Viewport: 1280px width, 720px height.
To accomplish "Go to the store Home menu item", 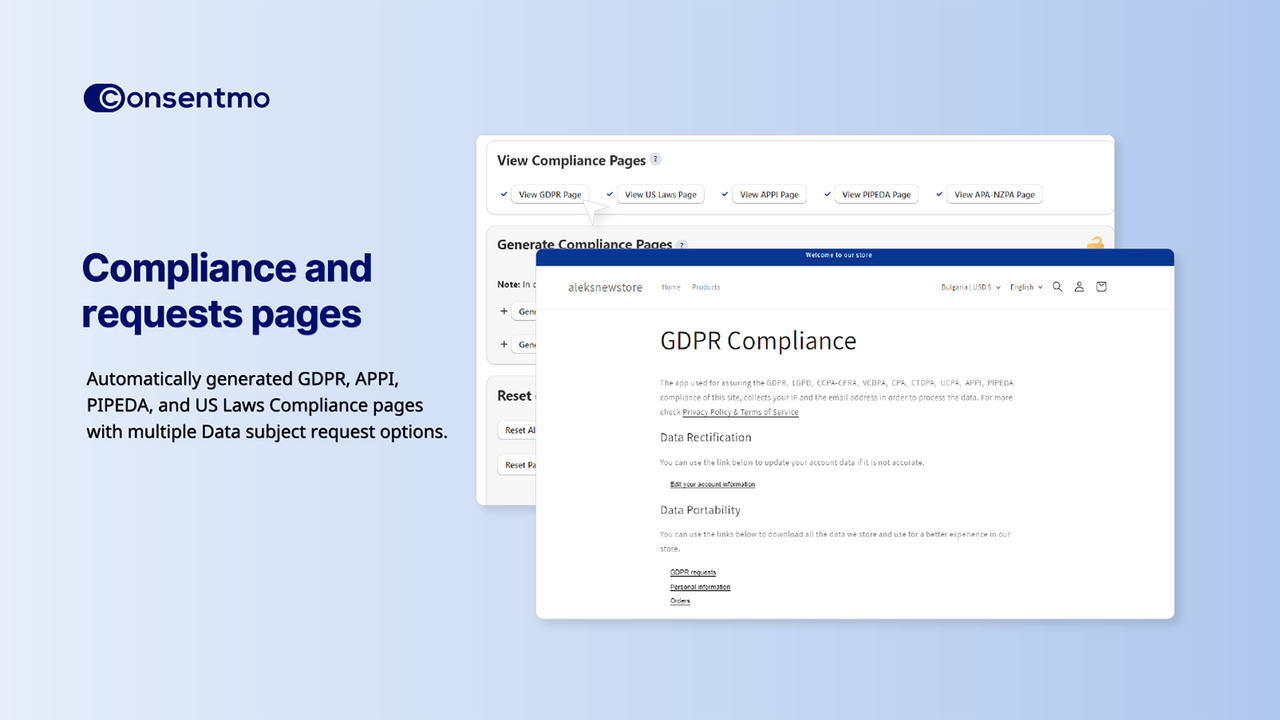I will click(x=671, y=287).
